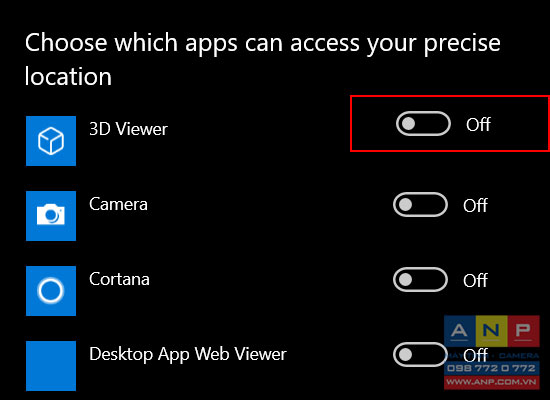Click the Off text beside Camera
The height and width of the screenshot is (400, 550).
475,205
